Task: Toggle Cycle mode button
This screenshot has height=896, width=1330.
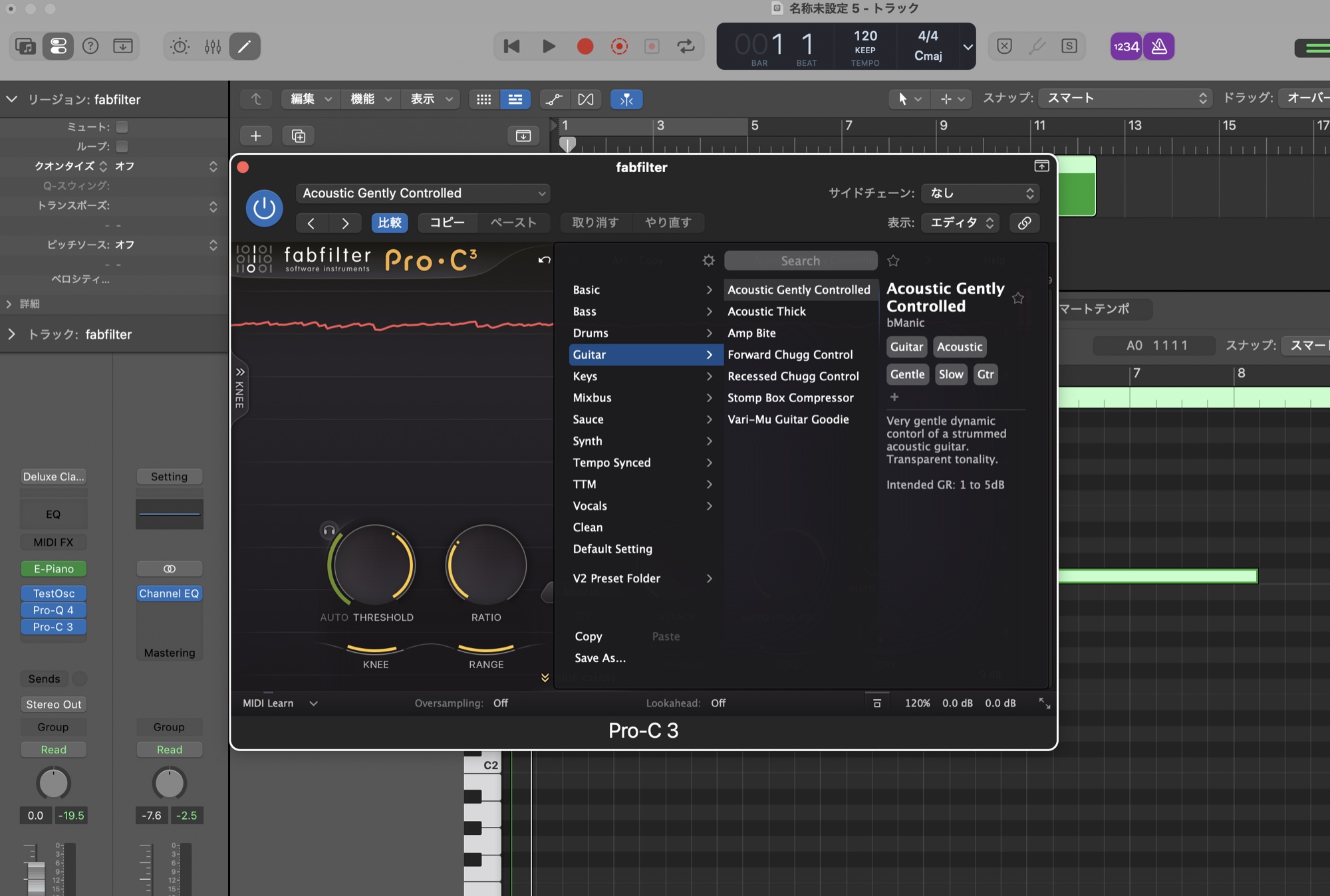Action: tap(686, 46)
